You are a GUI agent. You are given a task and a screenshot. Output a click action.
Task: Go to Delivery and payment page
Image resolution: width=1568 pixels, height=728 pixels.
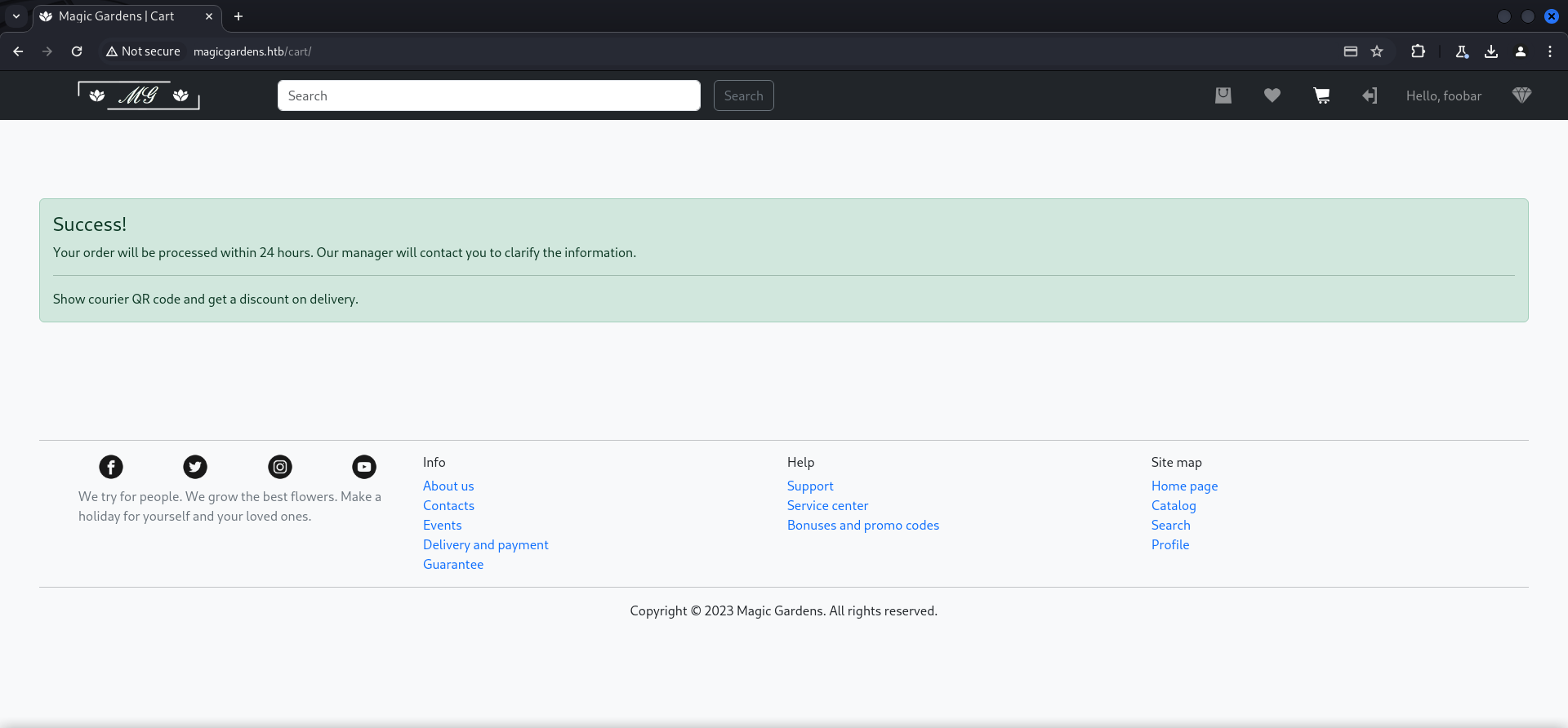486,545
